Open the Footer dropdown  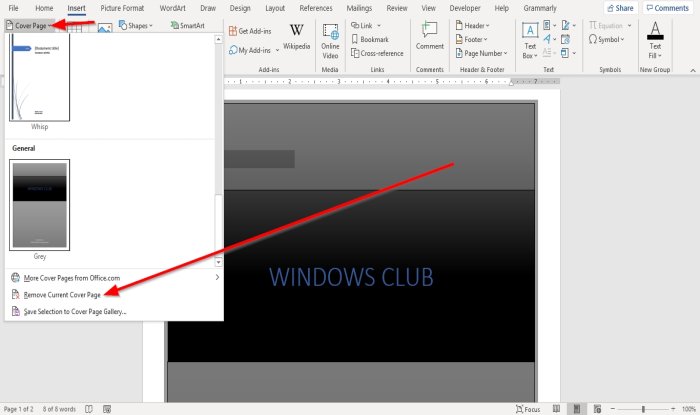471,39
